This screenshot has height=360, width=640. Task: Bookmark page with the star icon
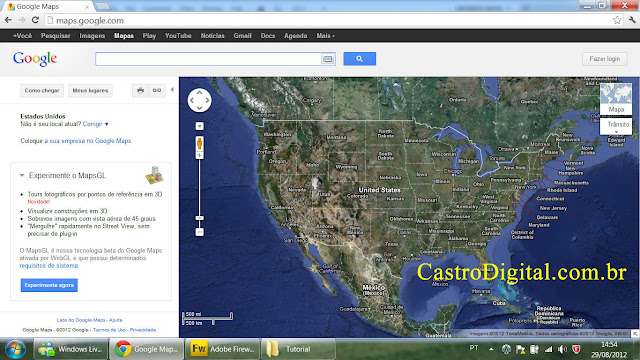pos(617,20)
